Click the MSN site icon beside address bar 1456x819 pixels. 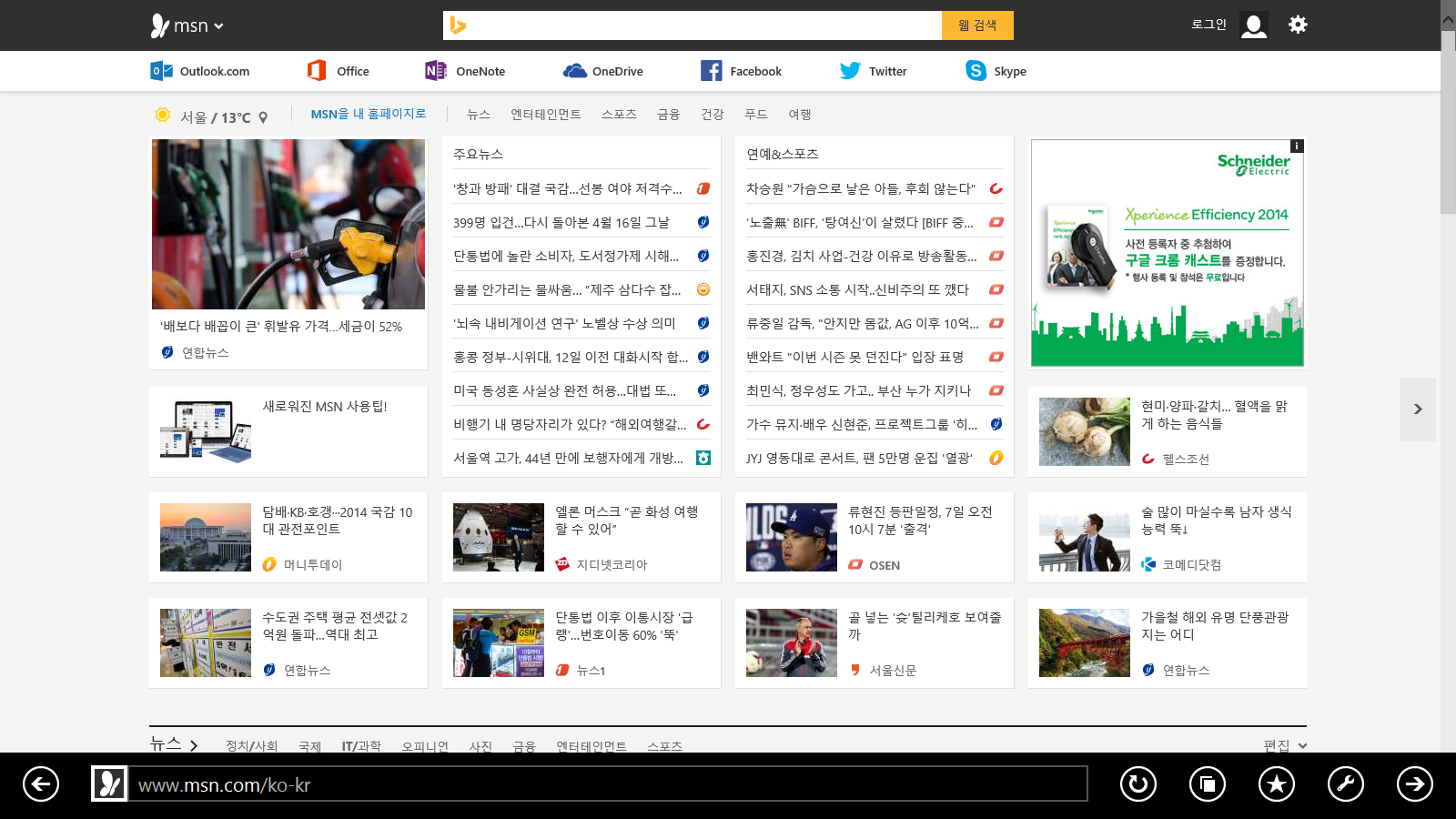109,784
